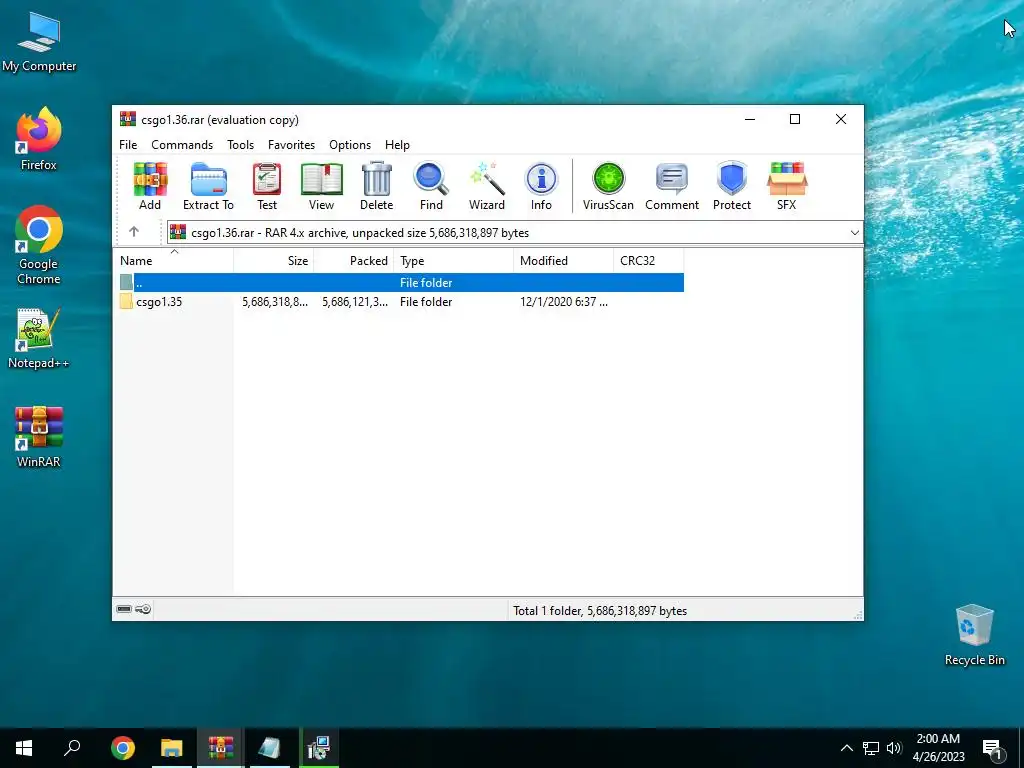The height and width of the screenshot is (768, 1024).
Task: Open the Options menu
Action: click(x=350, y=145)
